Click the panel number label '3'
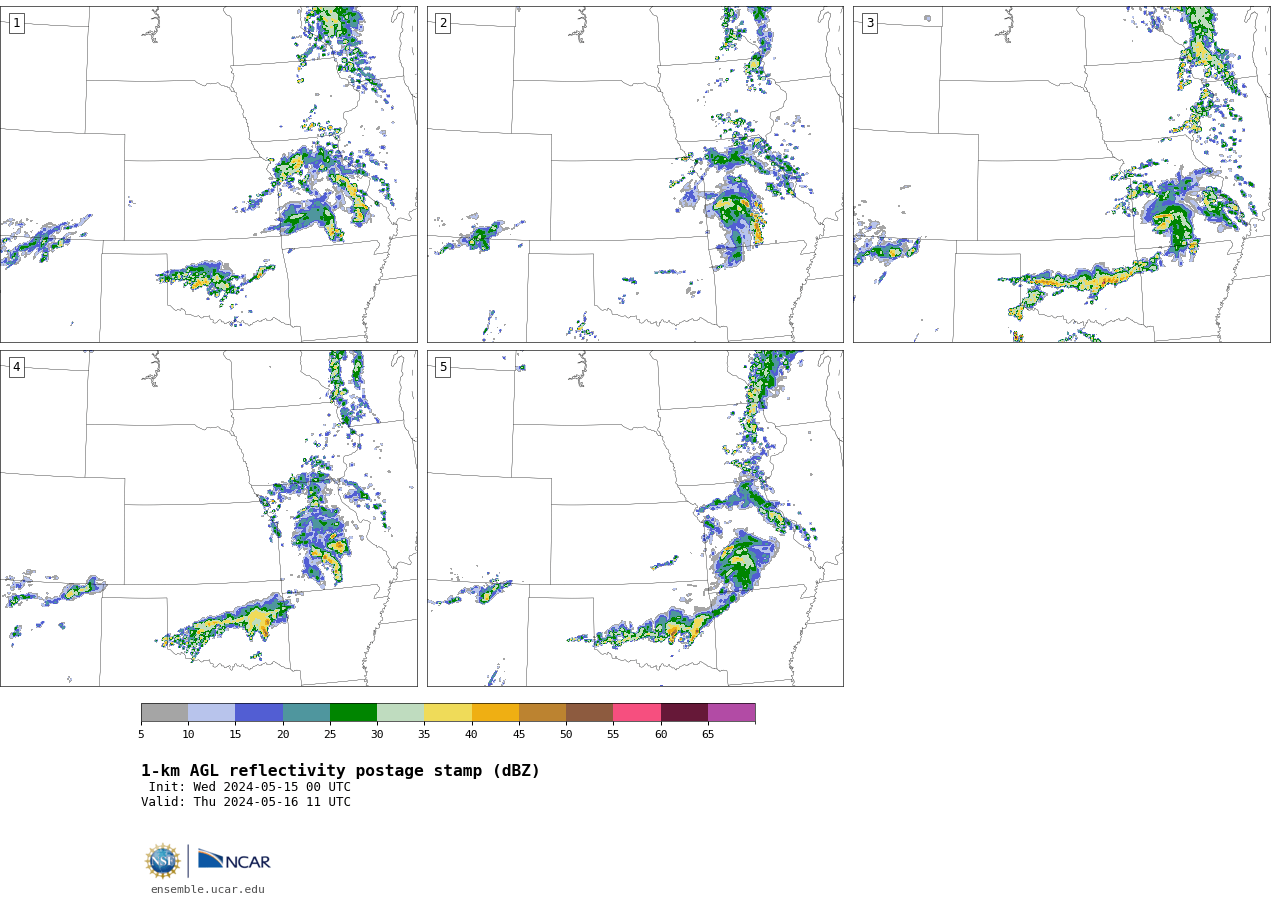Image resolution: width=1280 pixels, height=901 pixels. [869, 23]
